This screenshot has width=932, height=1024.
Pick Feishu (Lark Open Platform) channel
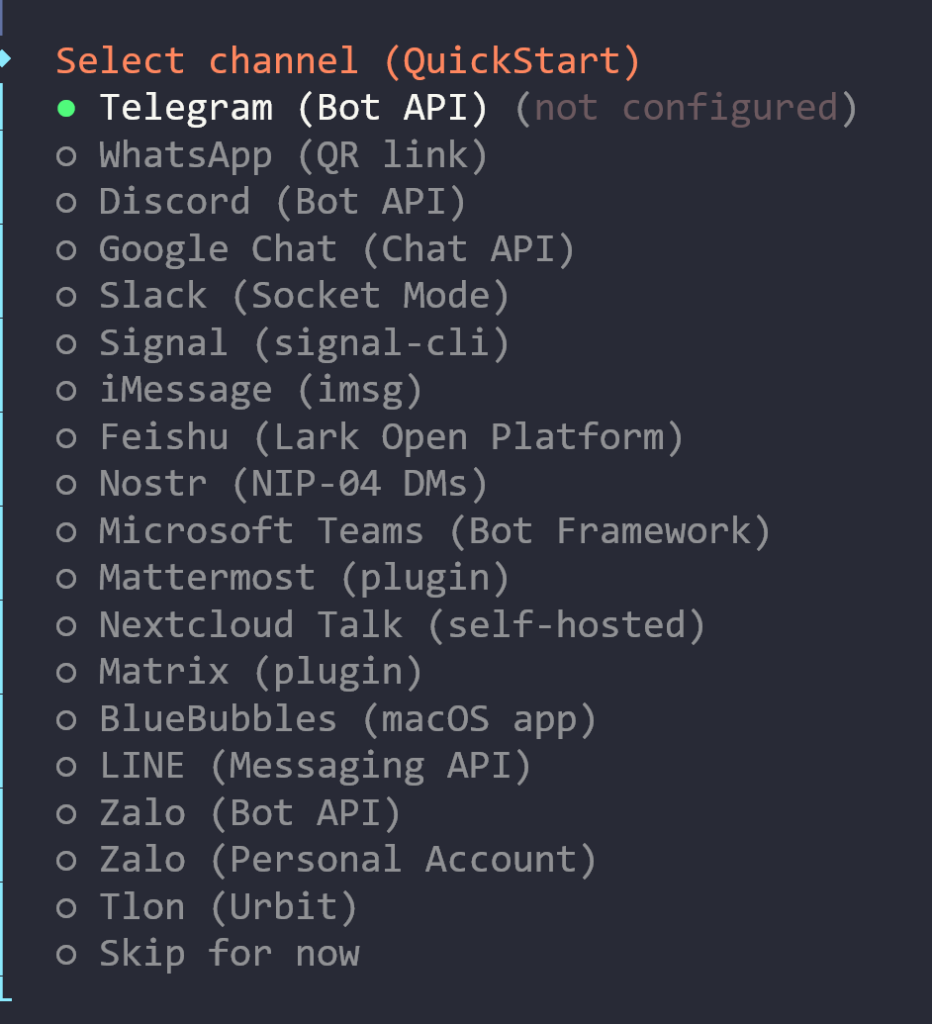click(x=390, y=437)
